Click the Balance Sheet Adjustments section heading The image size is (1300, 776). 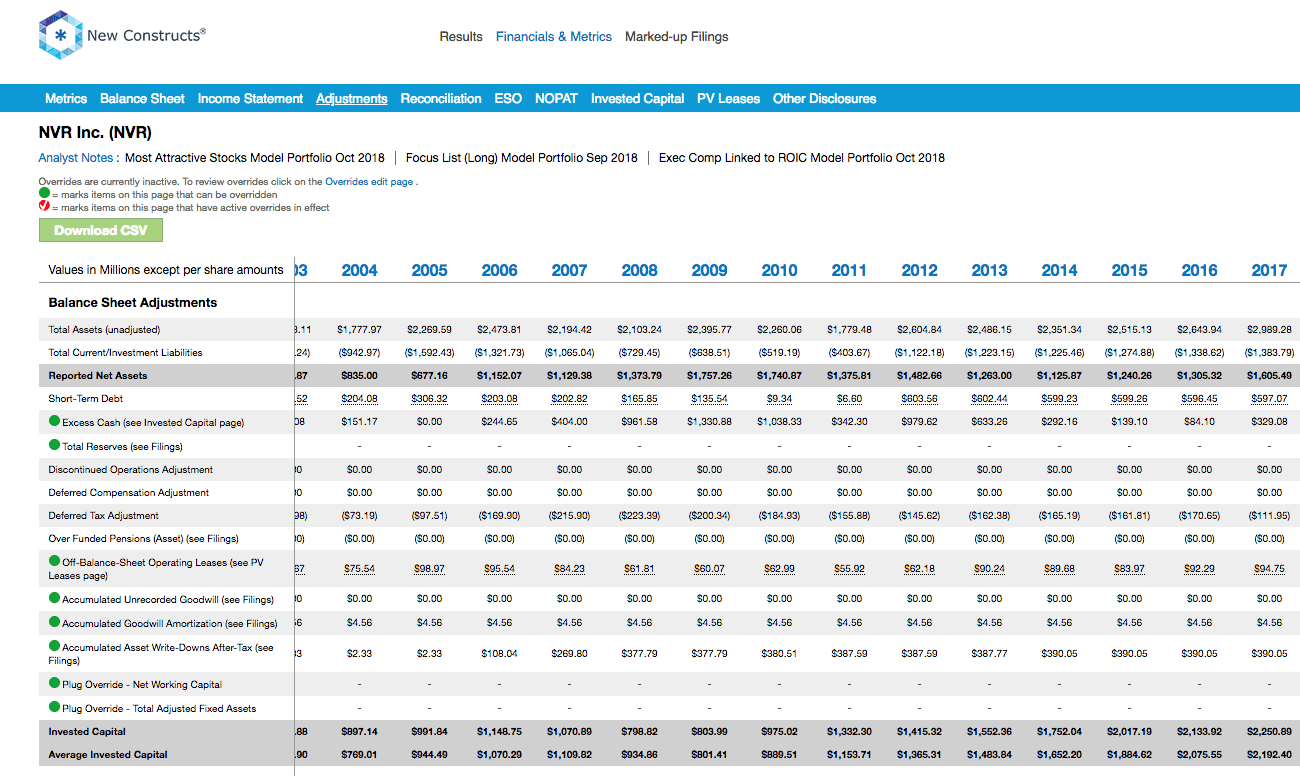pyautogui.click(x=133, y=302)
